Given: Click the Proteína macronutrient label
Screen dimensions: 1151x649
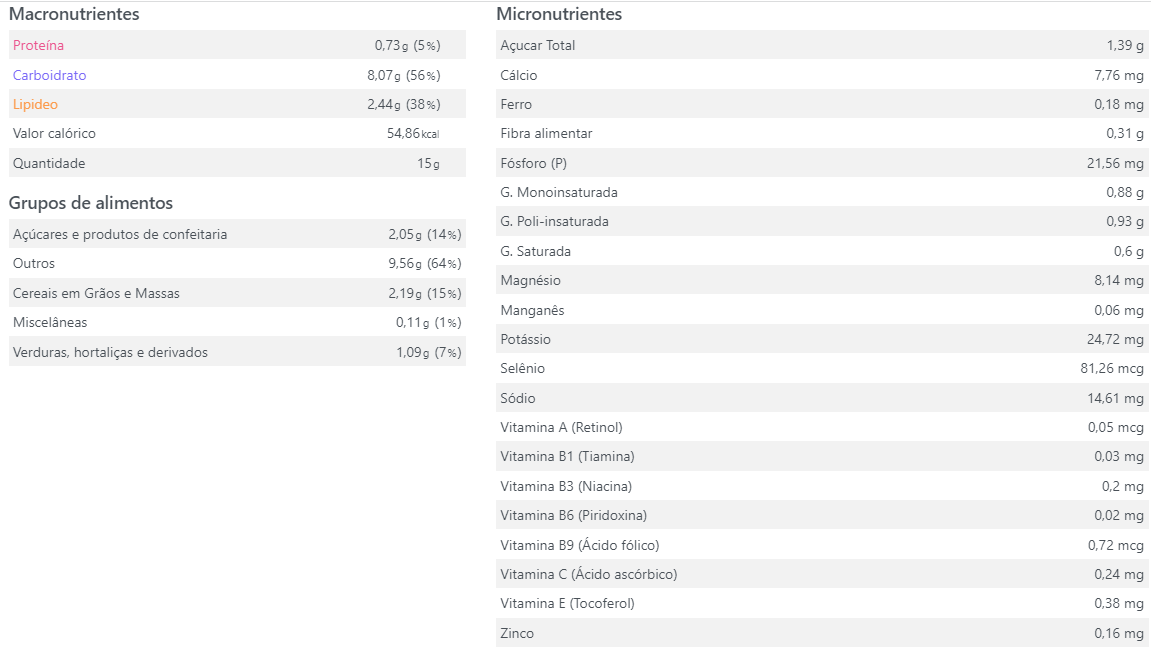Looking at the screenshot, I should (x=38, y=46).
